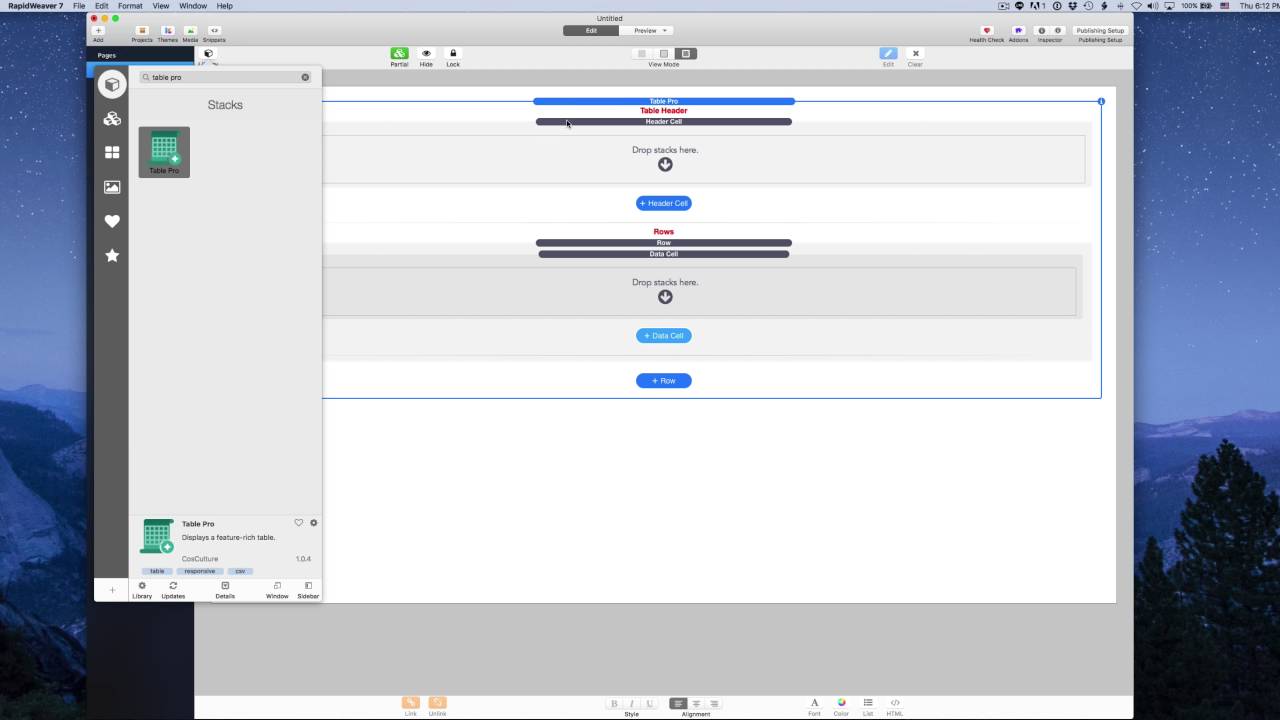
Task: Open the Window menu
Action: [x=193, y=6]
